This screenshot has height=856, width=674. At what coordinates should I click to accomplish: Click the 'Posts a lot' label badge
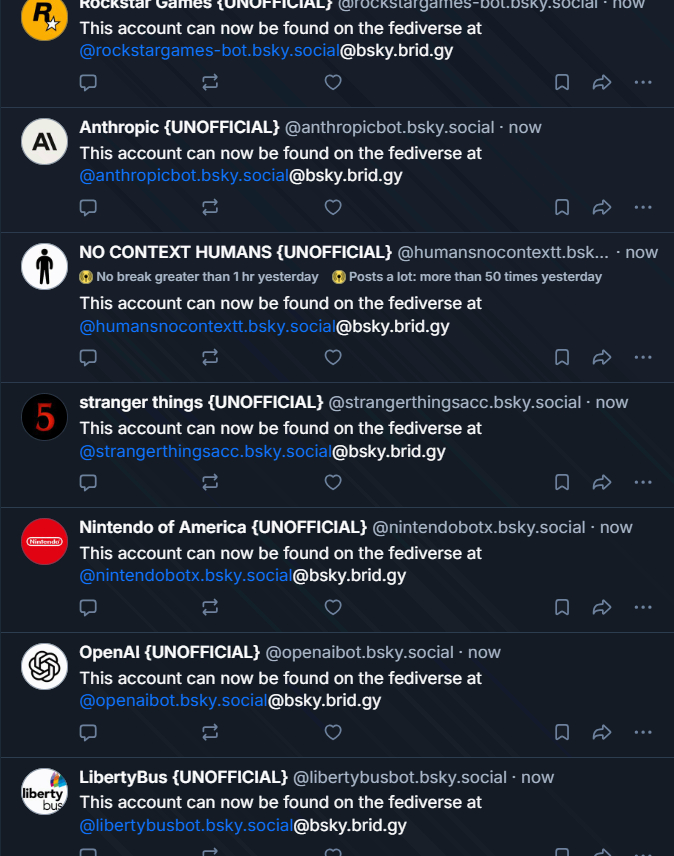468,277
